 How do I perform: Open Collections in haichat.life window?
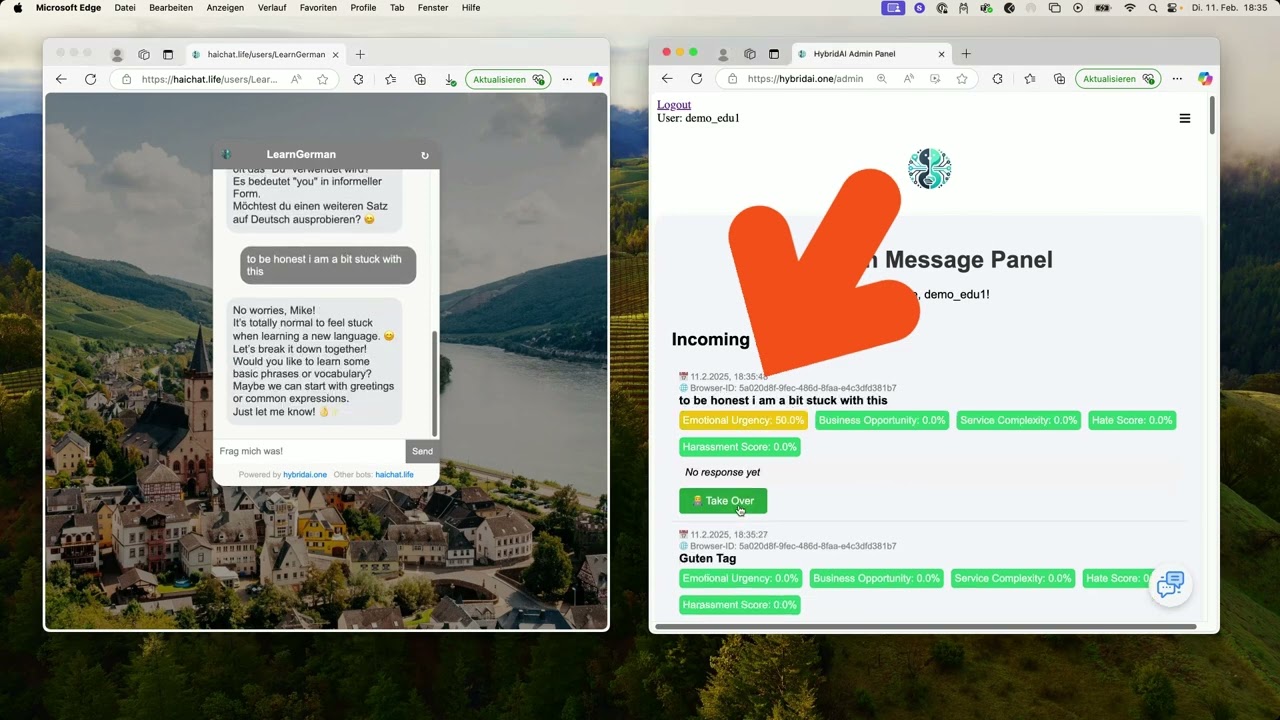[x=420, y=79]
